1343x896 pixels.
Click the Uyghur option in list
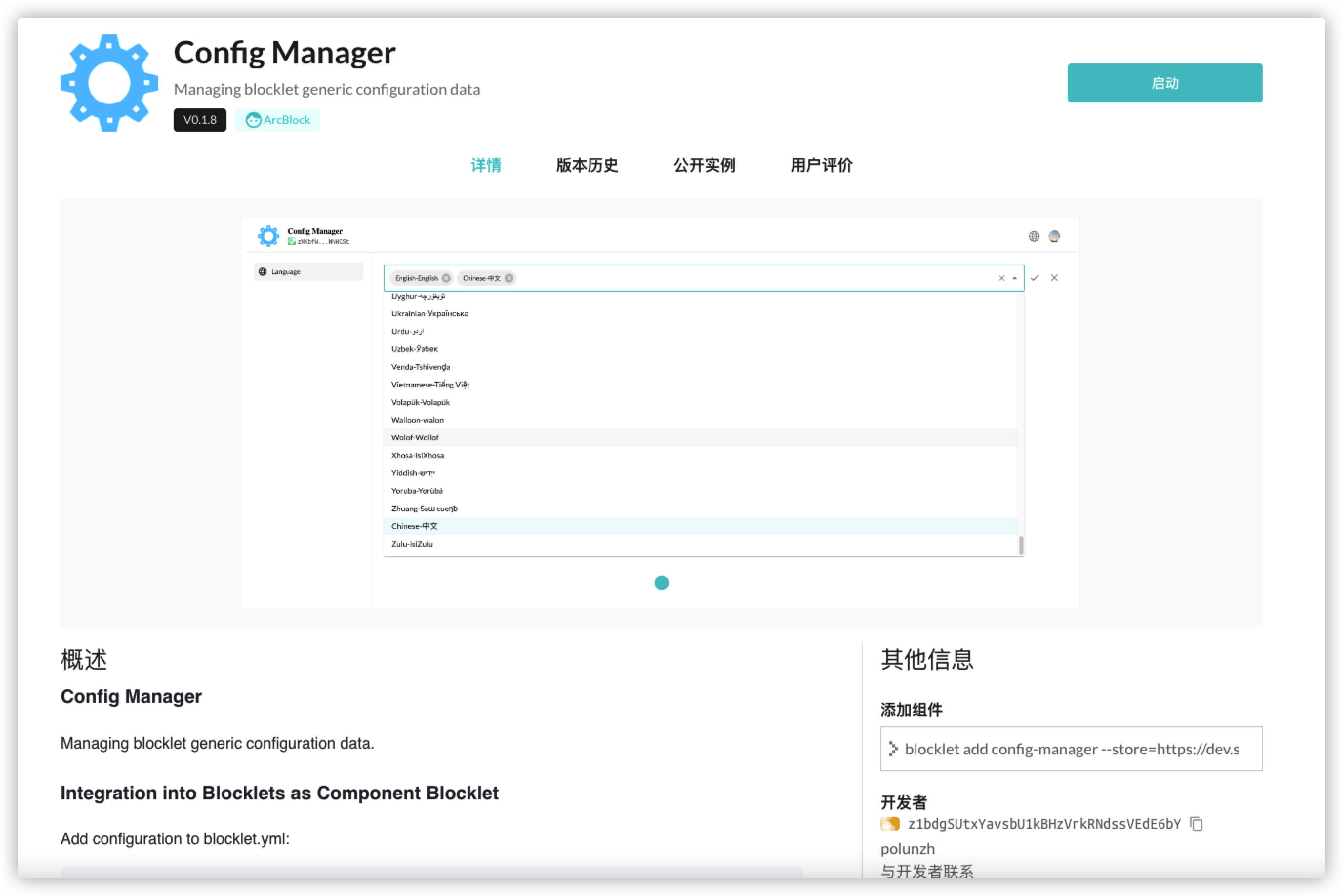click(x=700, y=297)
